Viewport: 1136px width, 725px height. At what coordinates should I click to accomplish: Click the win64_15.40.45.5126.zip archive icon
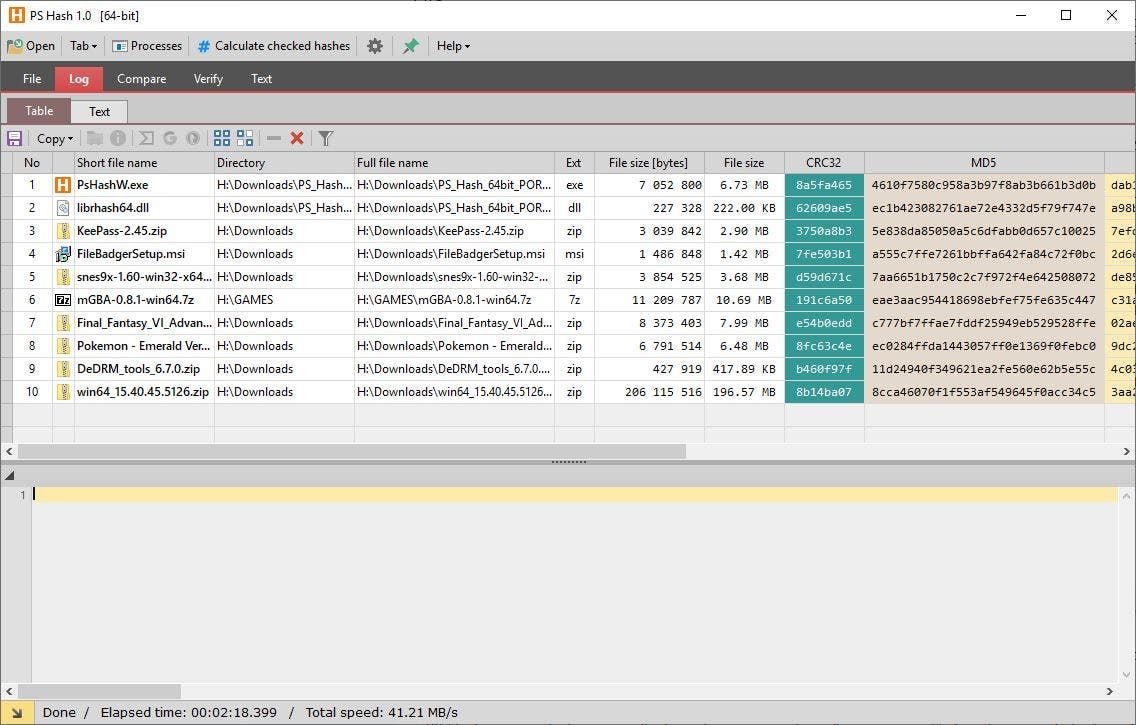[x=63, y=392]
